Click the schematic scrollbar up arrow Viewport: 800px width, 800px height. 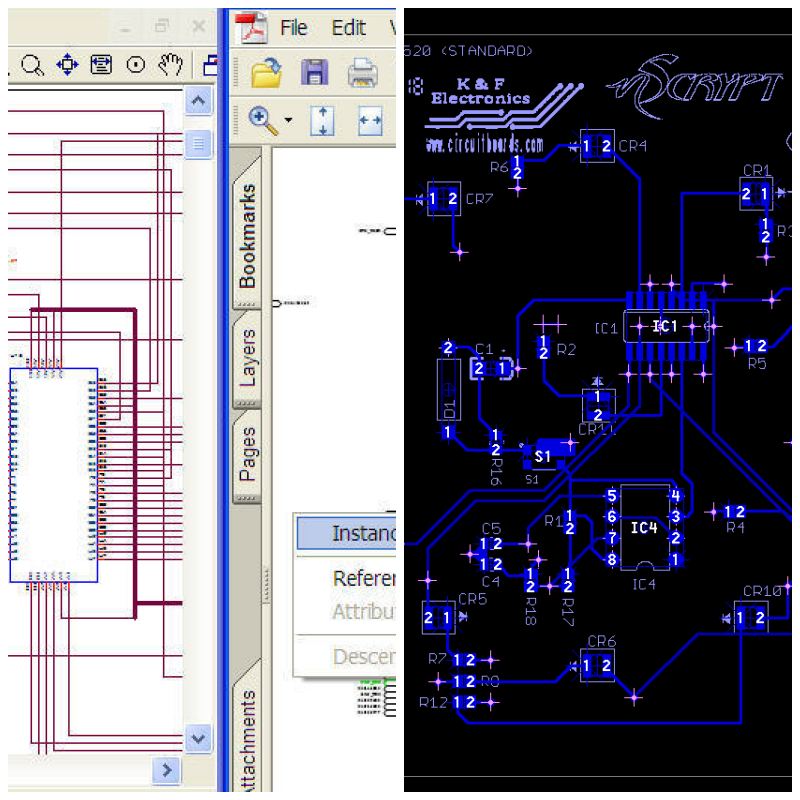(198, 101)
